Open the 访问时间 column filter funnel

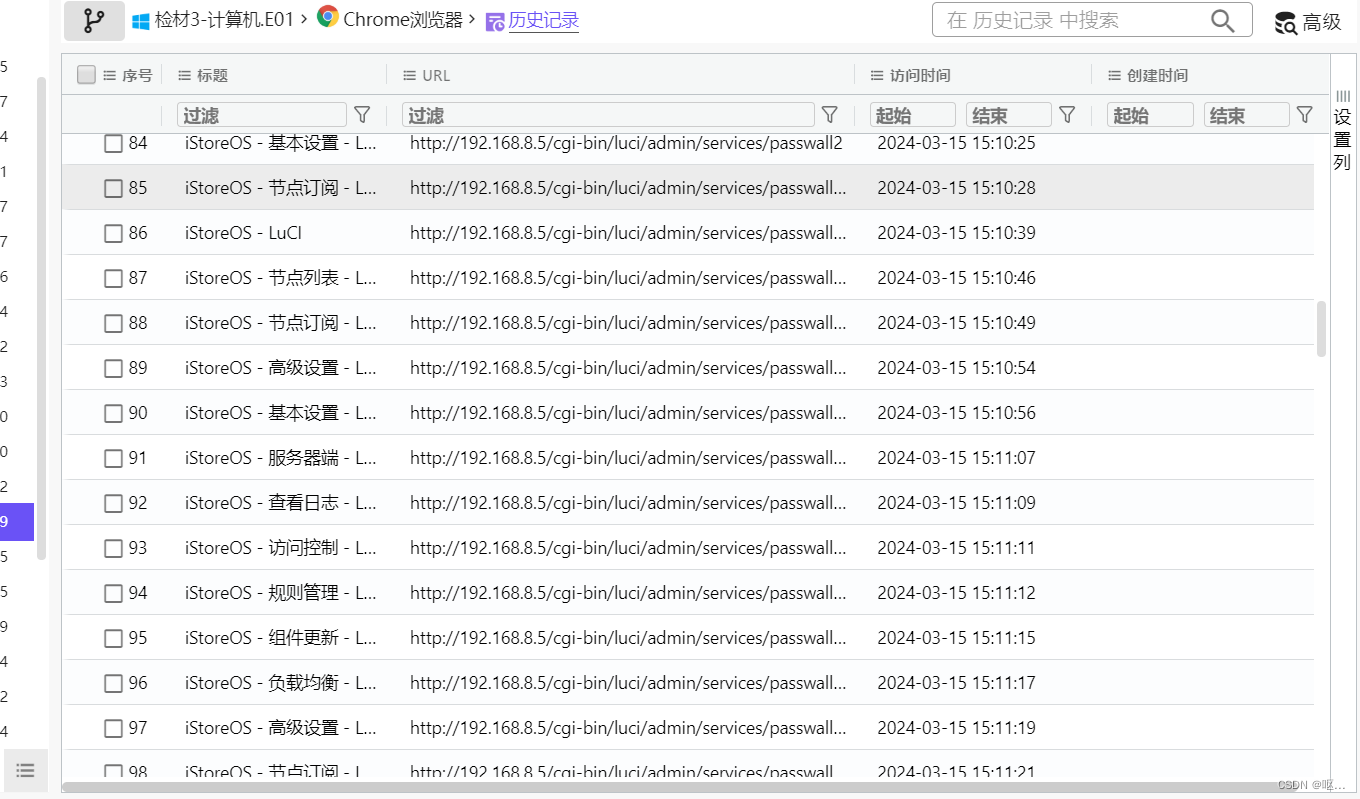[1067, 115]
